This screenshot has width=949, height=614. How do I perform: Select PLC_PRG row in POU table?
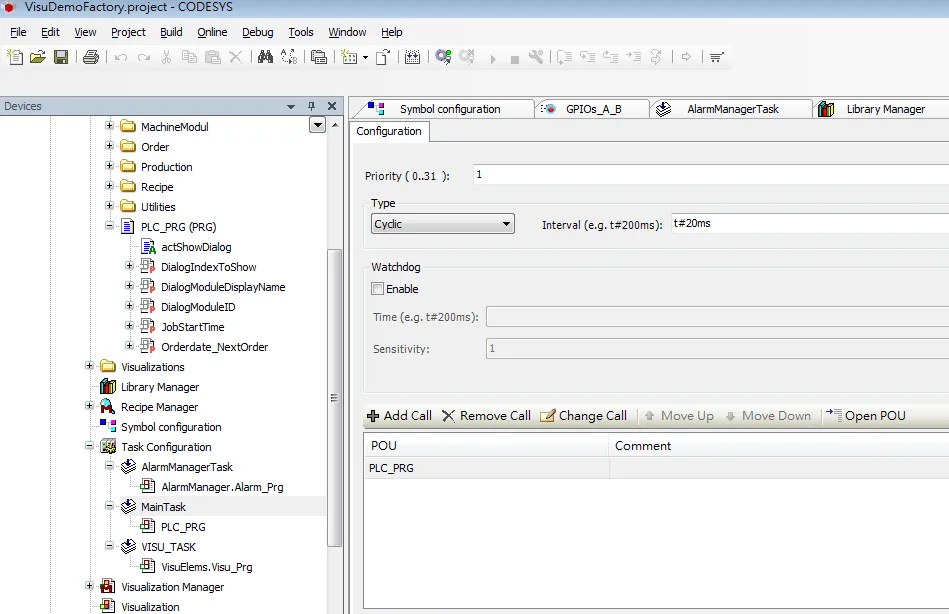(x=657, y=468)
